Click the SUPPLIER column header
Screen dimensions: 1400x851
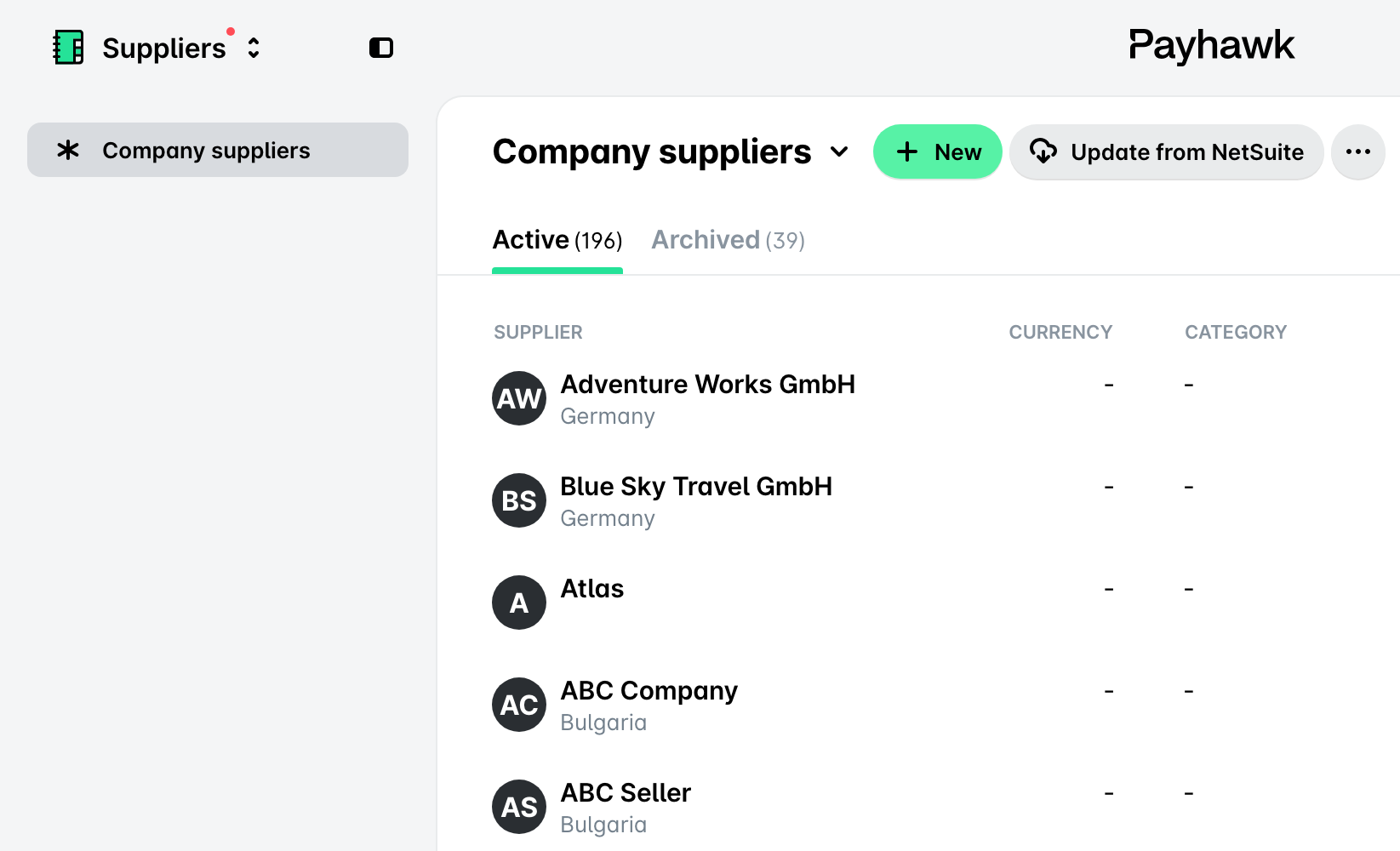point(538,332)
